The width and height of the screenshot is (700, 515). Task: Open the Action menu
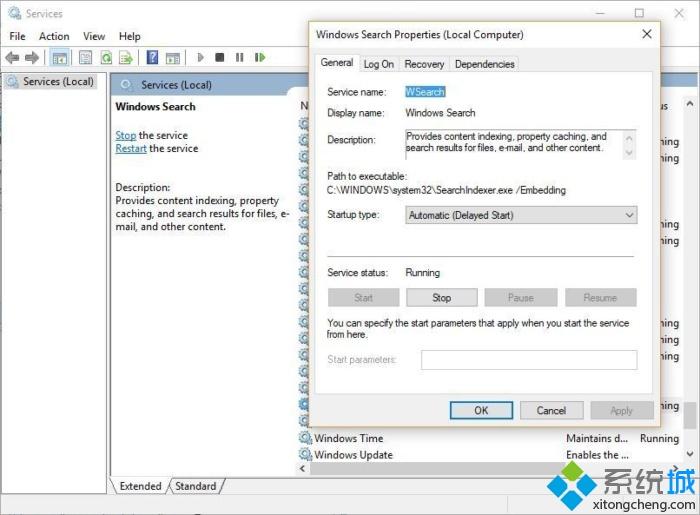click(x=54, y=36)
